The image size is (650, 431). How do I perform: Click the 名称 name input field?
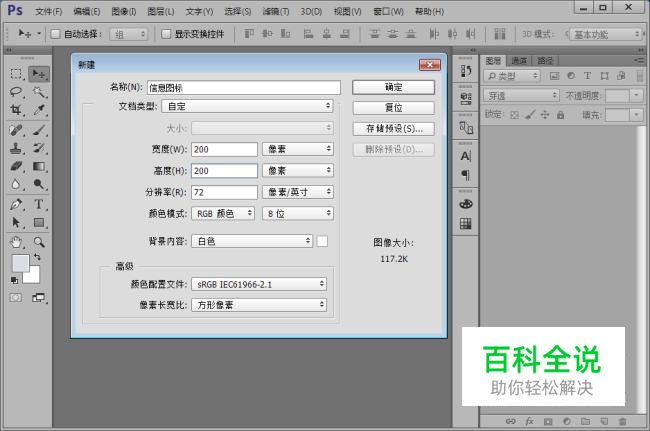[244, 87]
